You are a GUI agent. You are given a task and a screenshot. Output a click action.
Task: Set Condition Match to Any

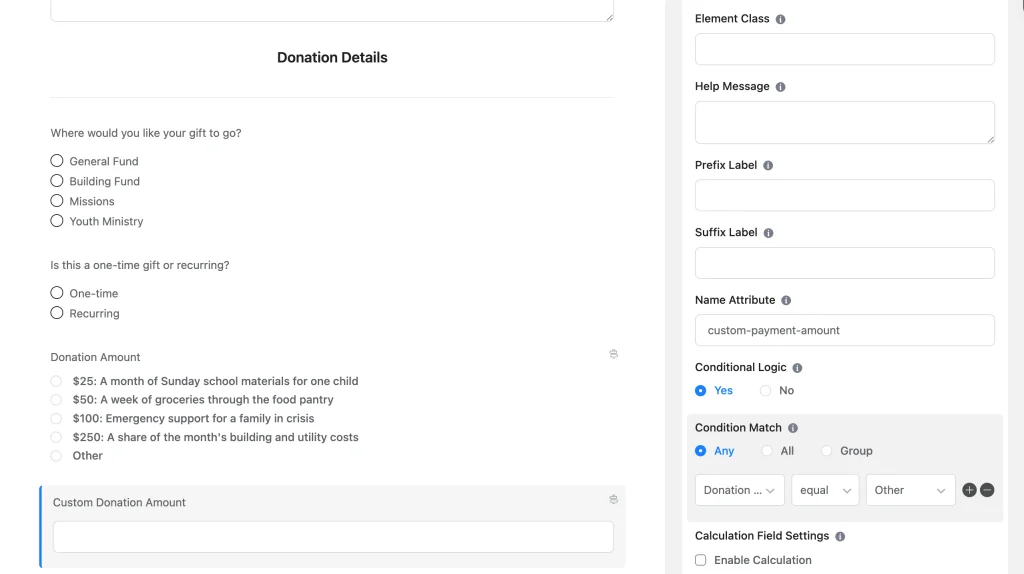click(701, 451)
